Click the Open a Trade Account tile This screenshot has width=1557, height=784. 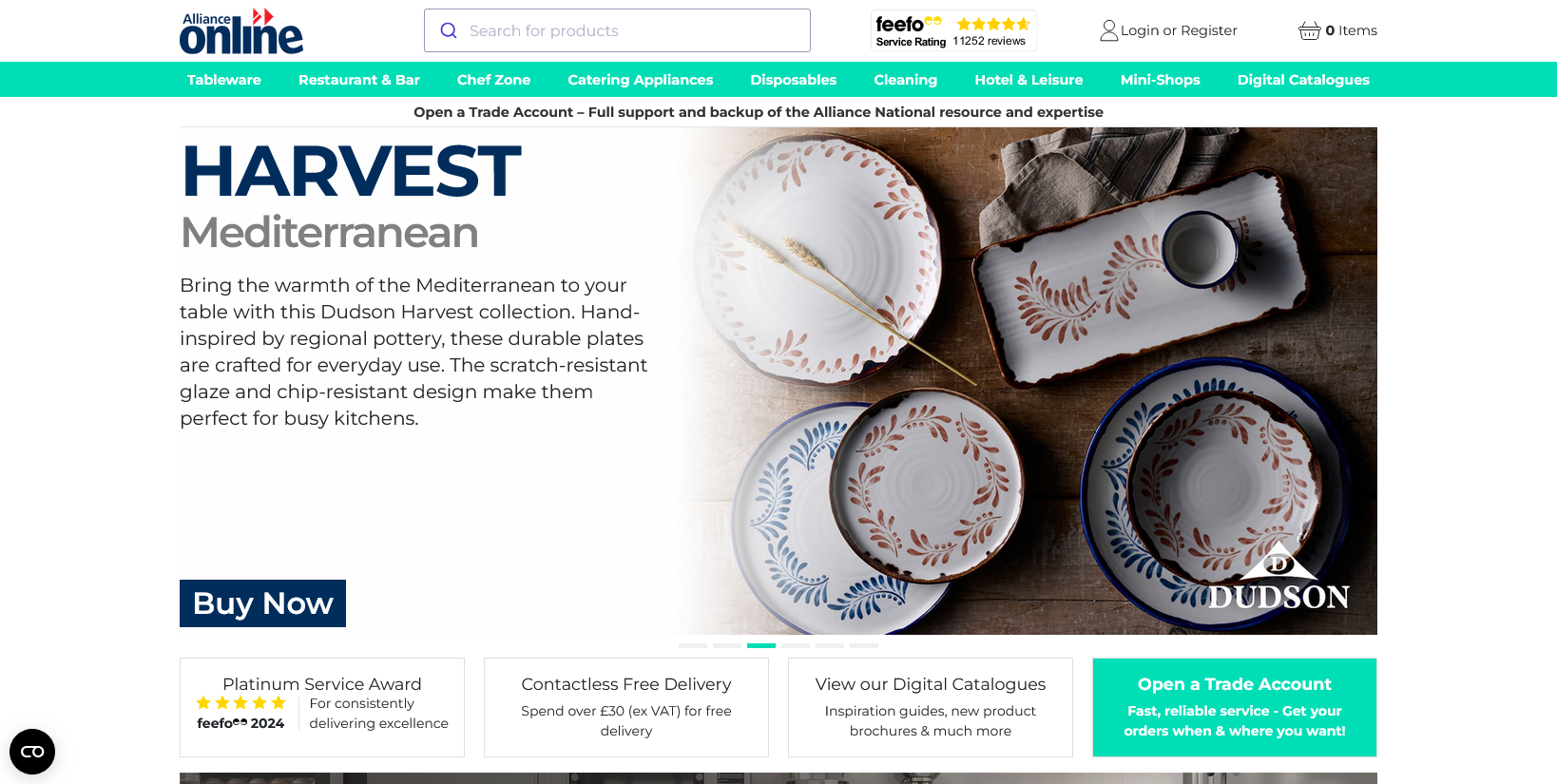click(x=1235, y=707)
